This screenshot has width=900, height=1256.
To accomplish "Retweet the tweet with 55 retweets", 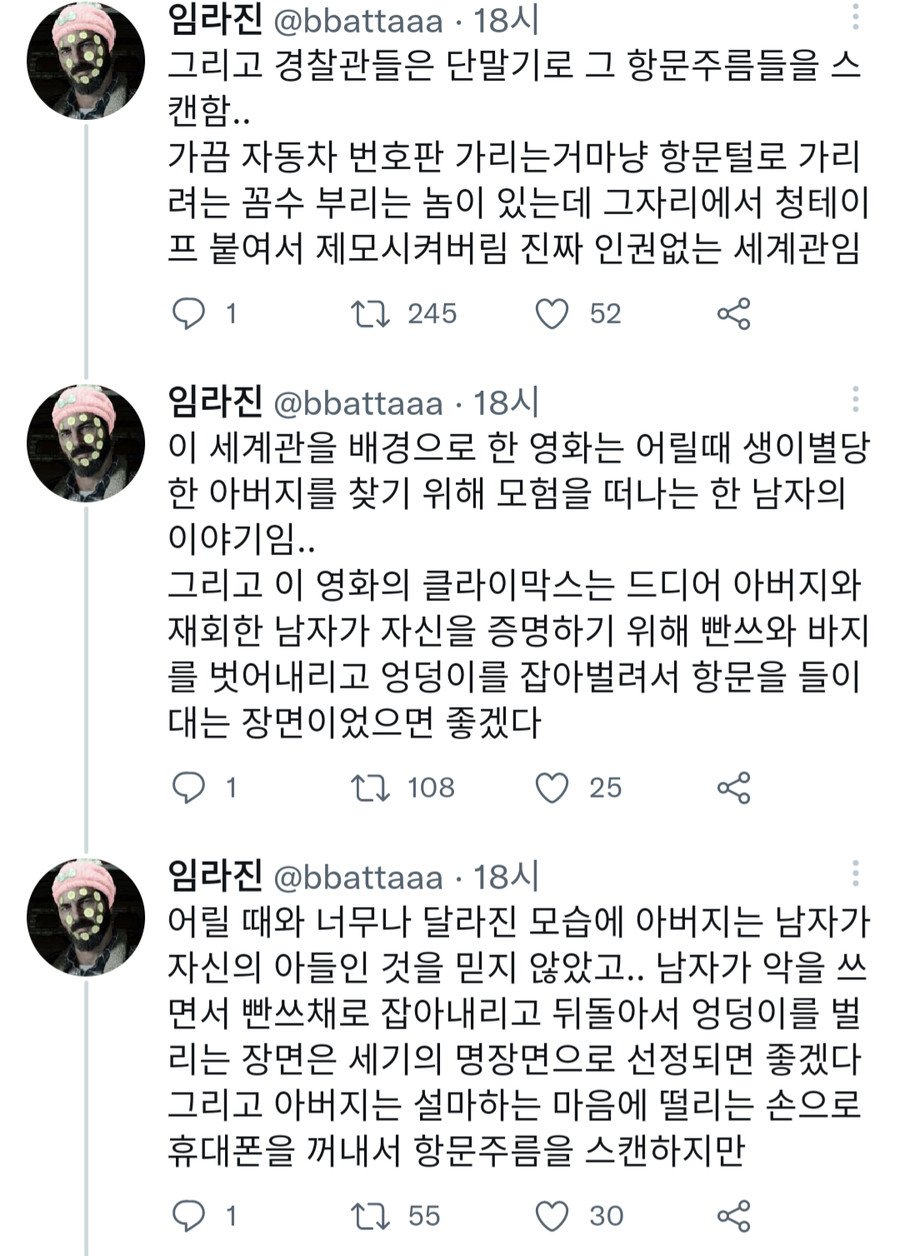I will point(372,1216).
